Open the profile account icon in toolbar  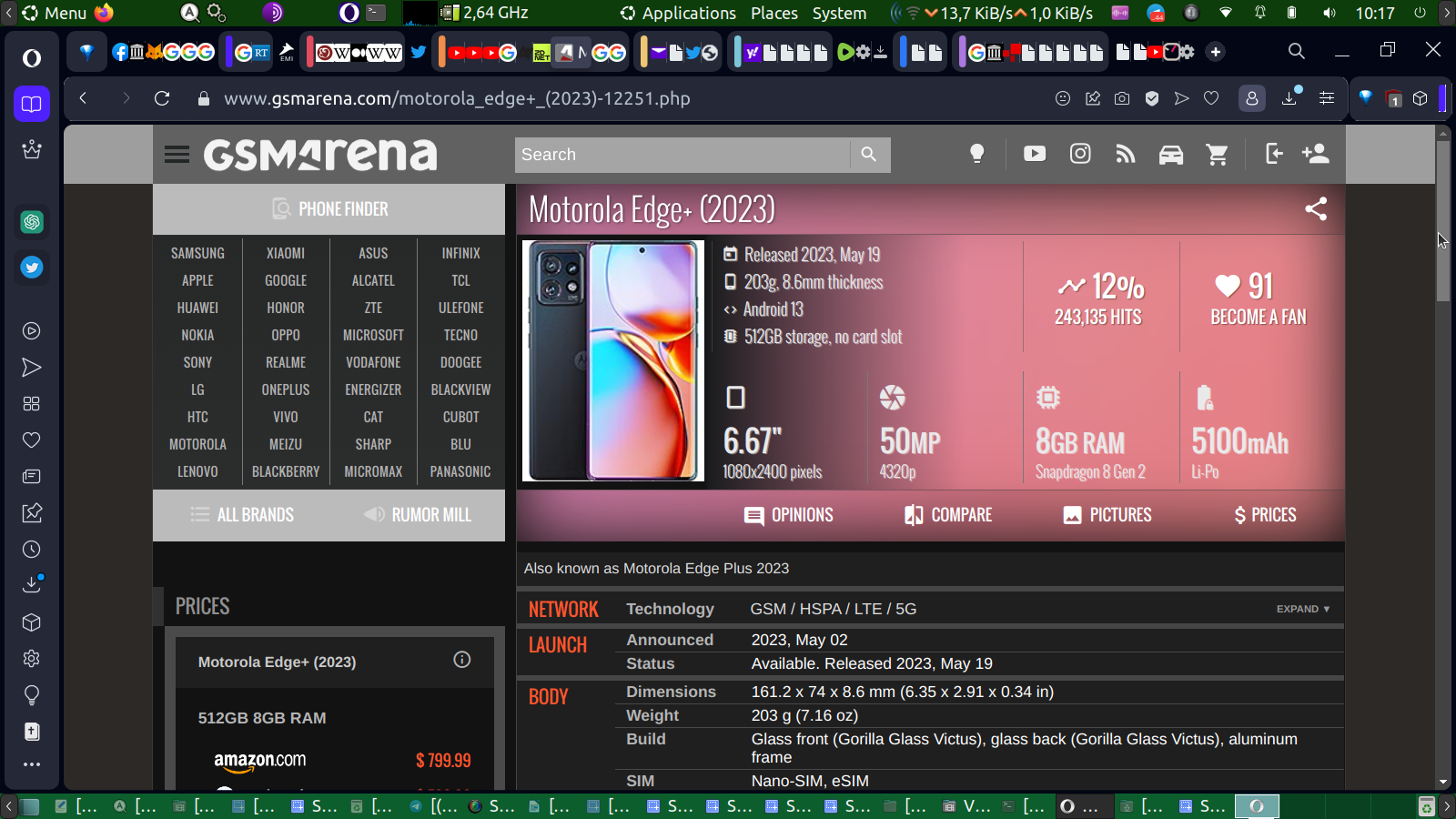pos(1252,98)
